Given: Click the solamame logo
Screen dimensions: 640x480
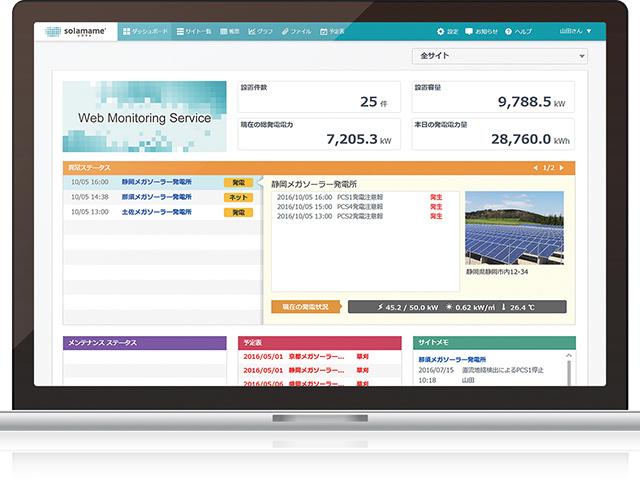Looking at the screenshot, I should click(76, 31).
